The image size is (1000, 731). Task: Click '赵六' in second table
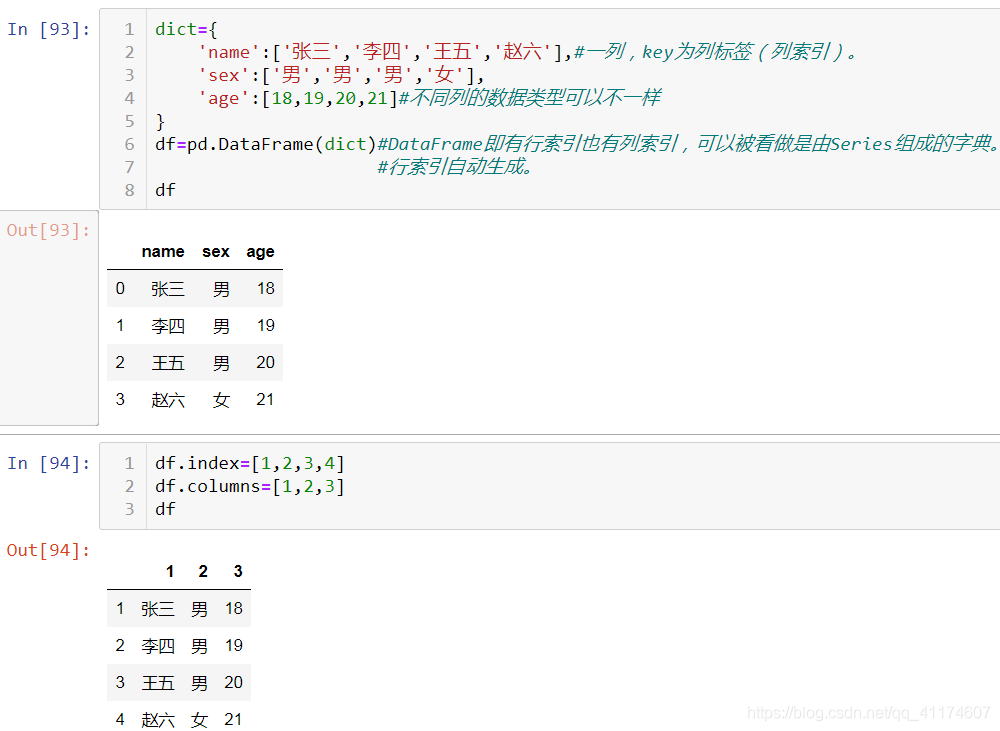158,720
